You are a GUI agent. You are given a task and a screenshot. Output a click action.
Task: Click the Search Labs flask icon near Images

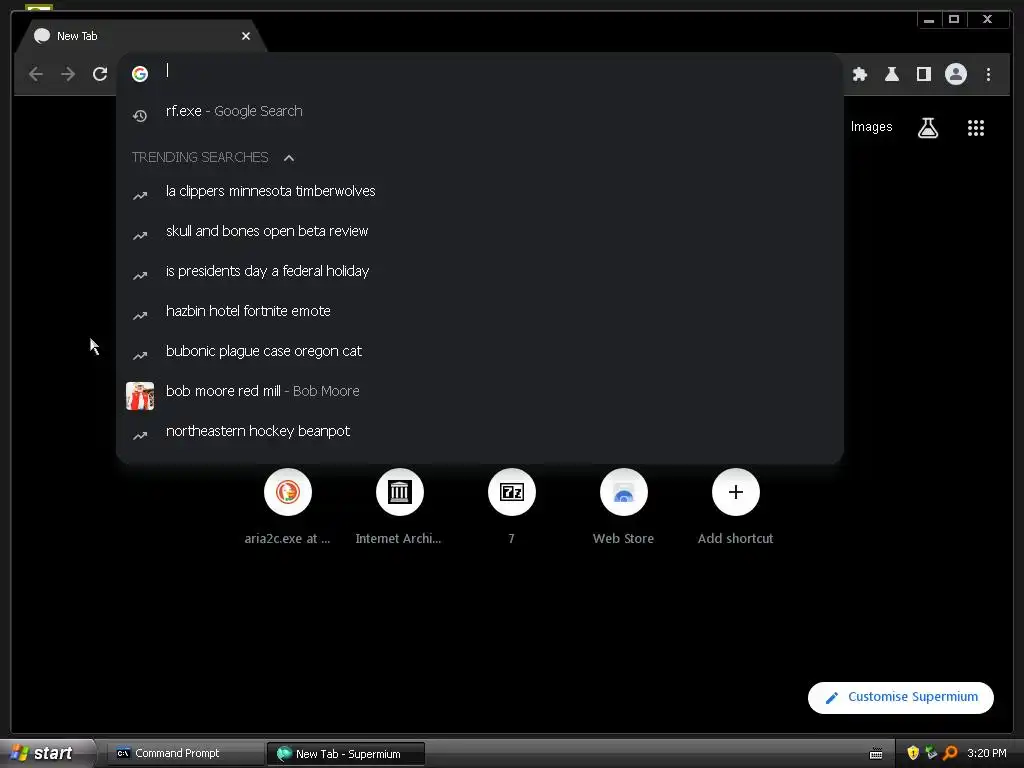coord(927,127)
